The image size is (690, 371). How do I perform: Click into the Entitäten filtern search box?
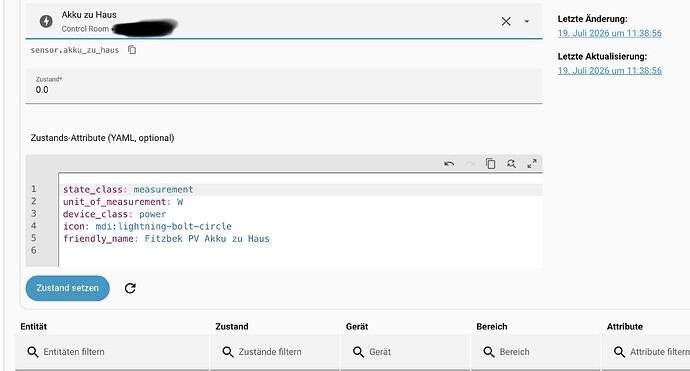[x=112, y=352]
